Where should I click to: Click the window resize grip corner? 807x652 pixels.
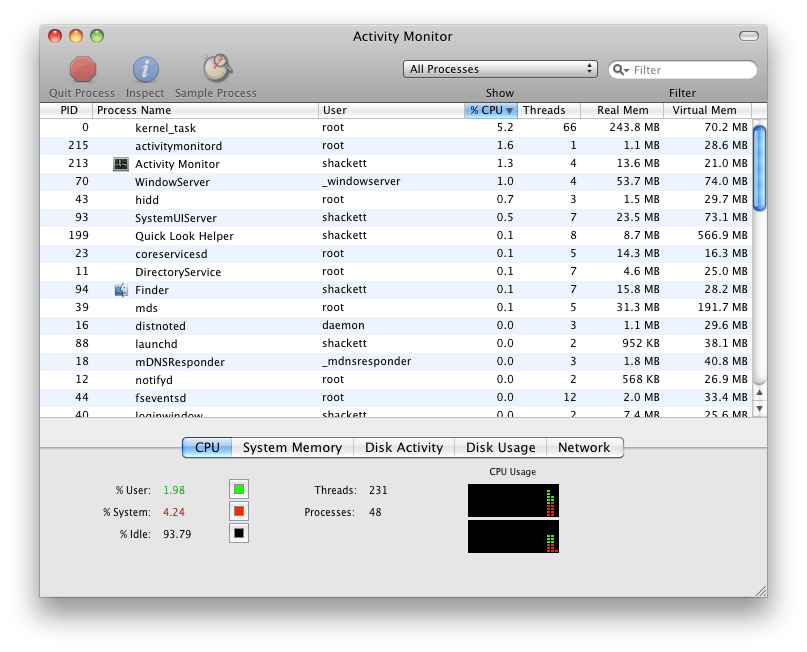coord(761,591)
